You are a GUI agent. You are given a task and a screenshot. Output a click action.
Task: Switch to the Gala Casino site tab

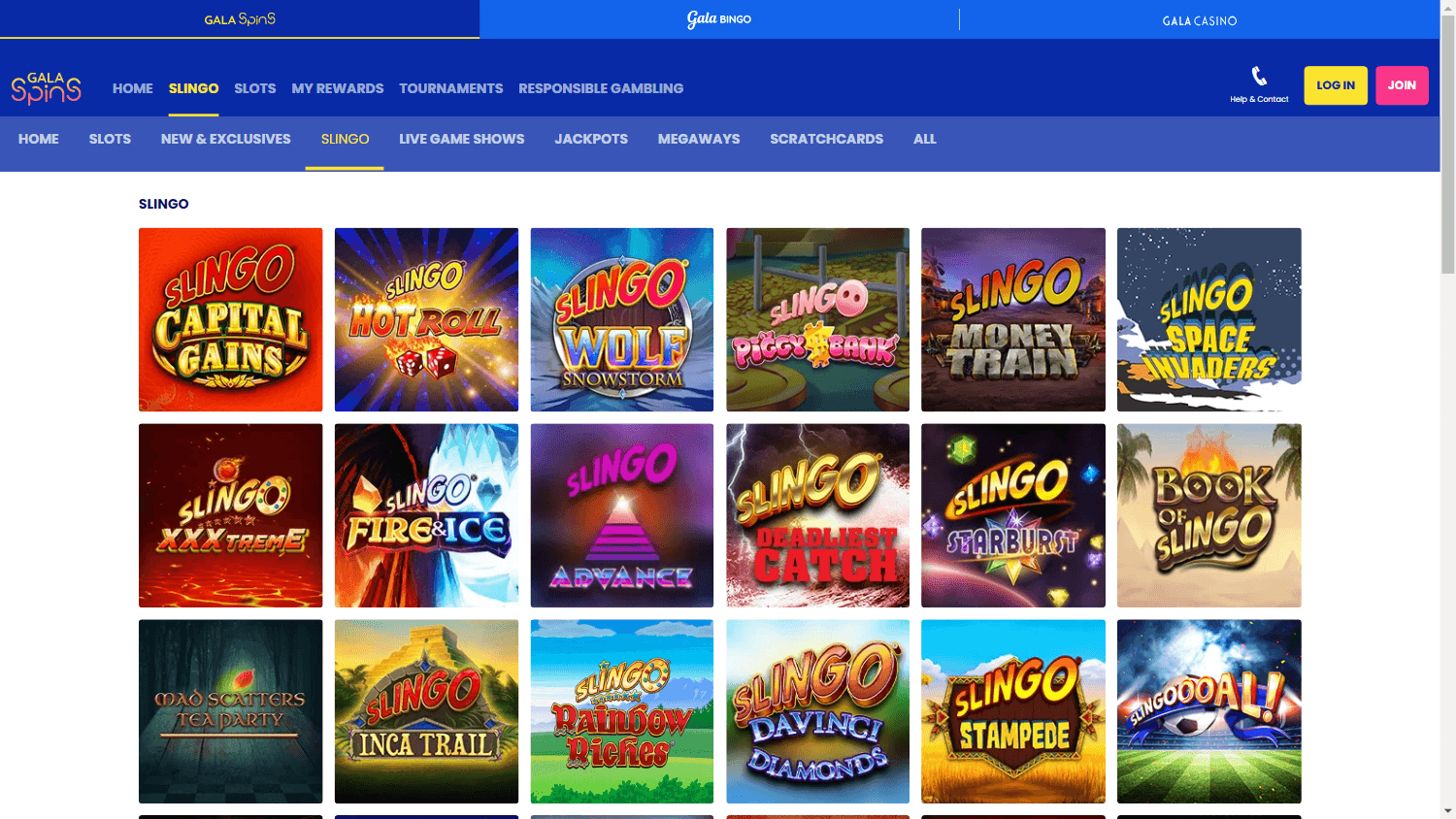tap(1200, 19)
